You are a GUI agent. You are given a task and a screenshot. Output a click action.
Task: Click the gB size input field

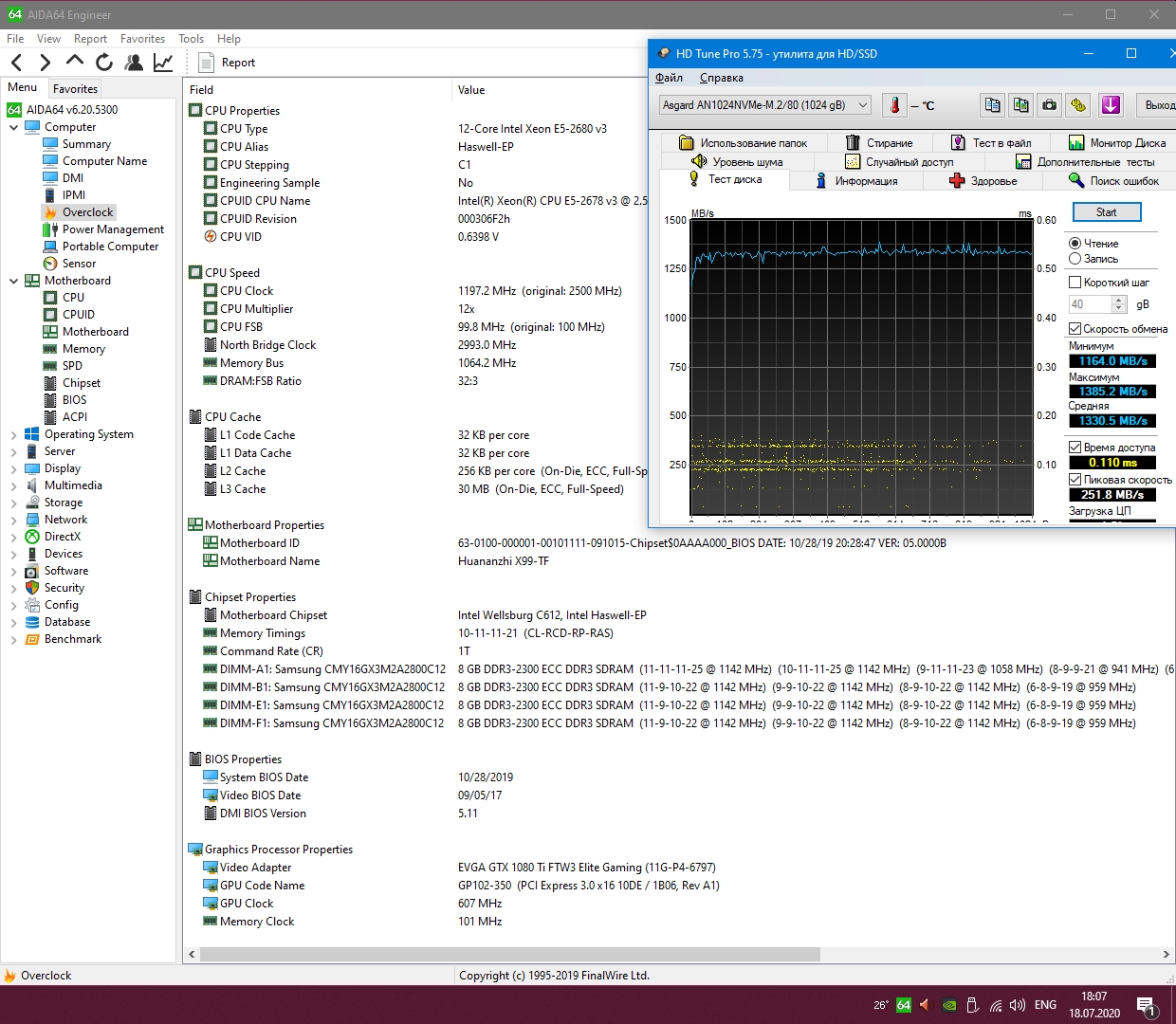(x=1090, y=304)
